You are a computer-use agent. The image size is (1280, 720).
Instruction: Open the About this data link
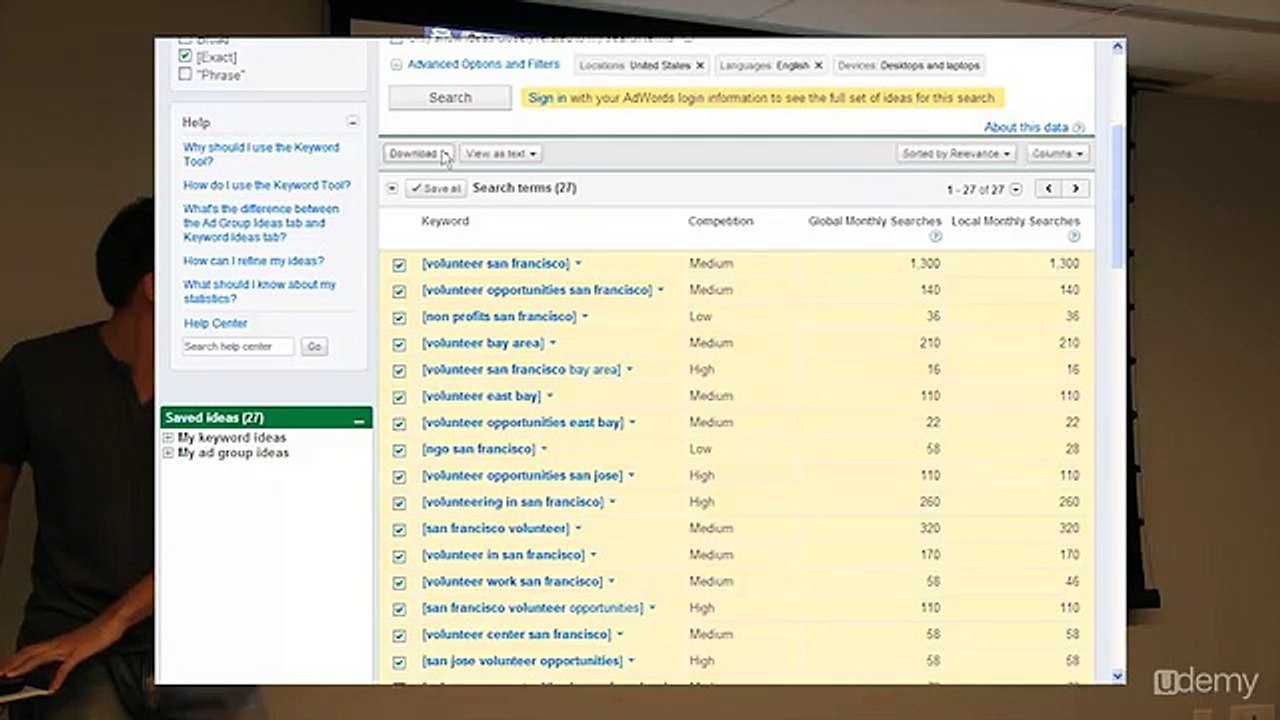pos(1026,128)
